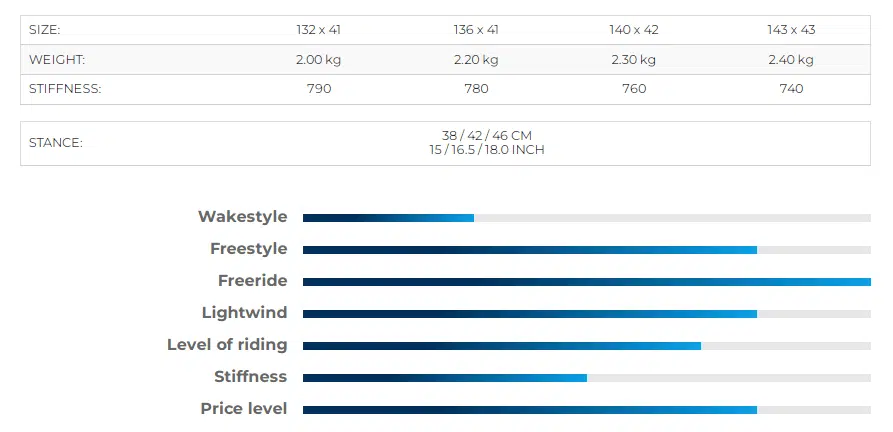Select the 132 x 41 size cell
Image resolution: width=893 pixels, height=432 pixels.
tap(318, 30)
